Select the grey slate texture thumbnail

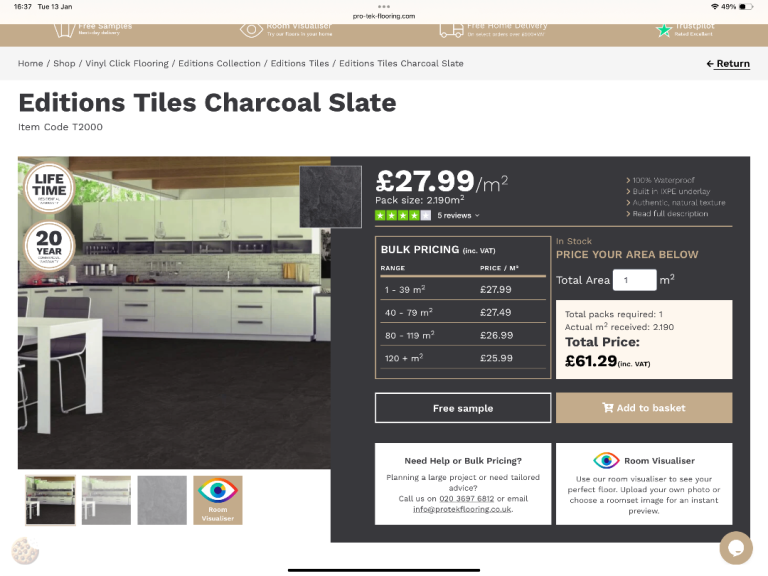coord(162,500)
